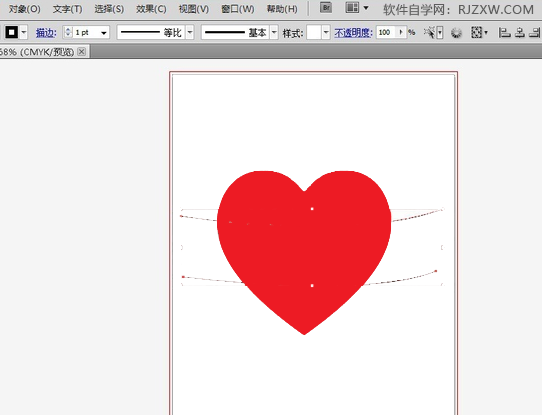Image resolution: width=542 pixels, height=415 pixels.
Task: Open the opacity slider arrow
Action: pyautogui.click(x=401, y=32)
